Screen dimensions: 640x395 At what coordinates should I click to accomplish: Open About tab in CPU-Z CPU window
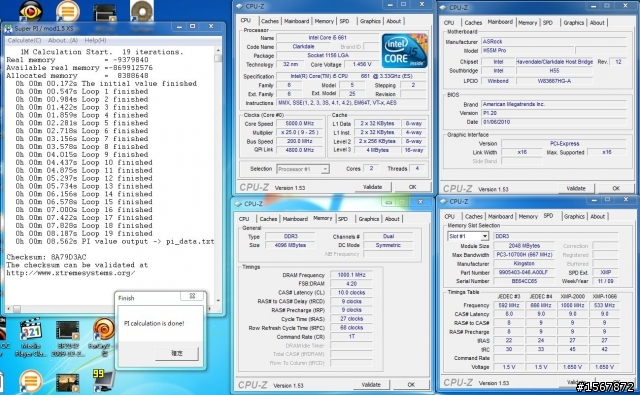pos(393,21)
